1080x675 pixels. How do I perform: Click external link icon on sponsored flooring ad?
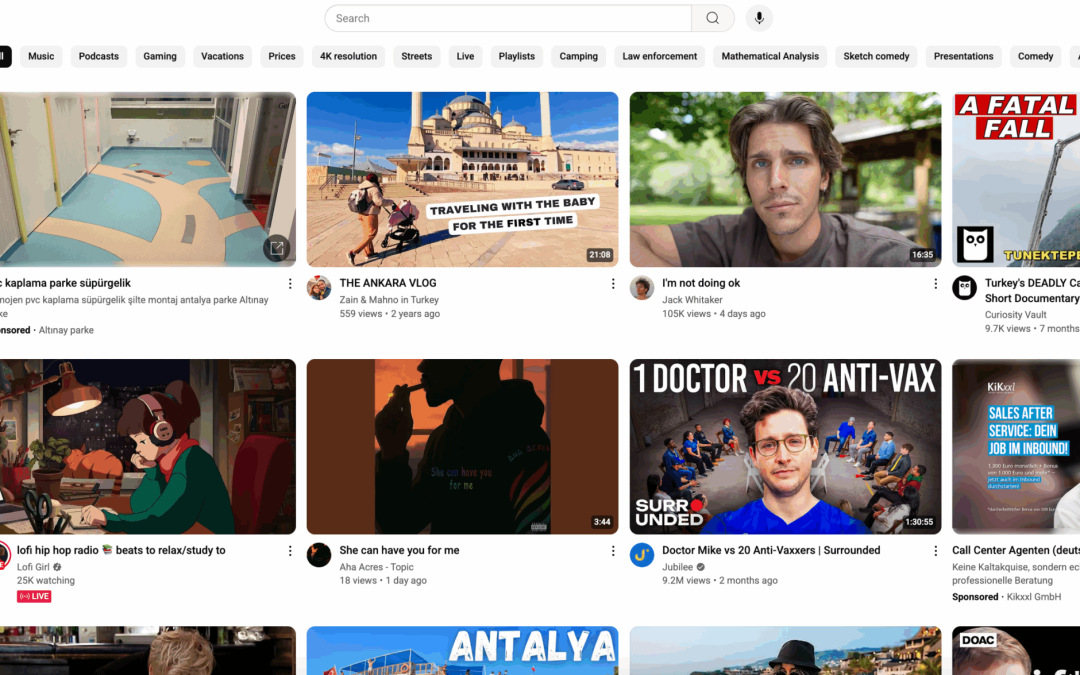276,247
